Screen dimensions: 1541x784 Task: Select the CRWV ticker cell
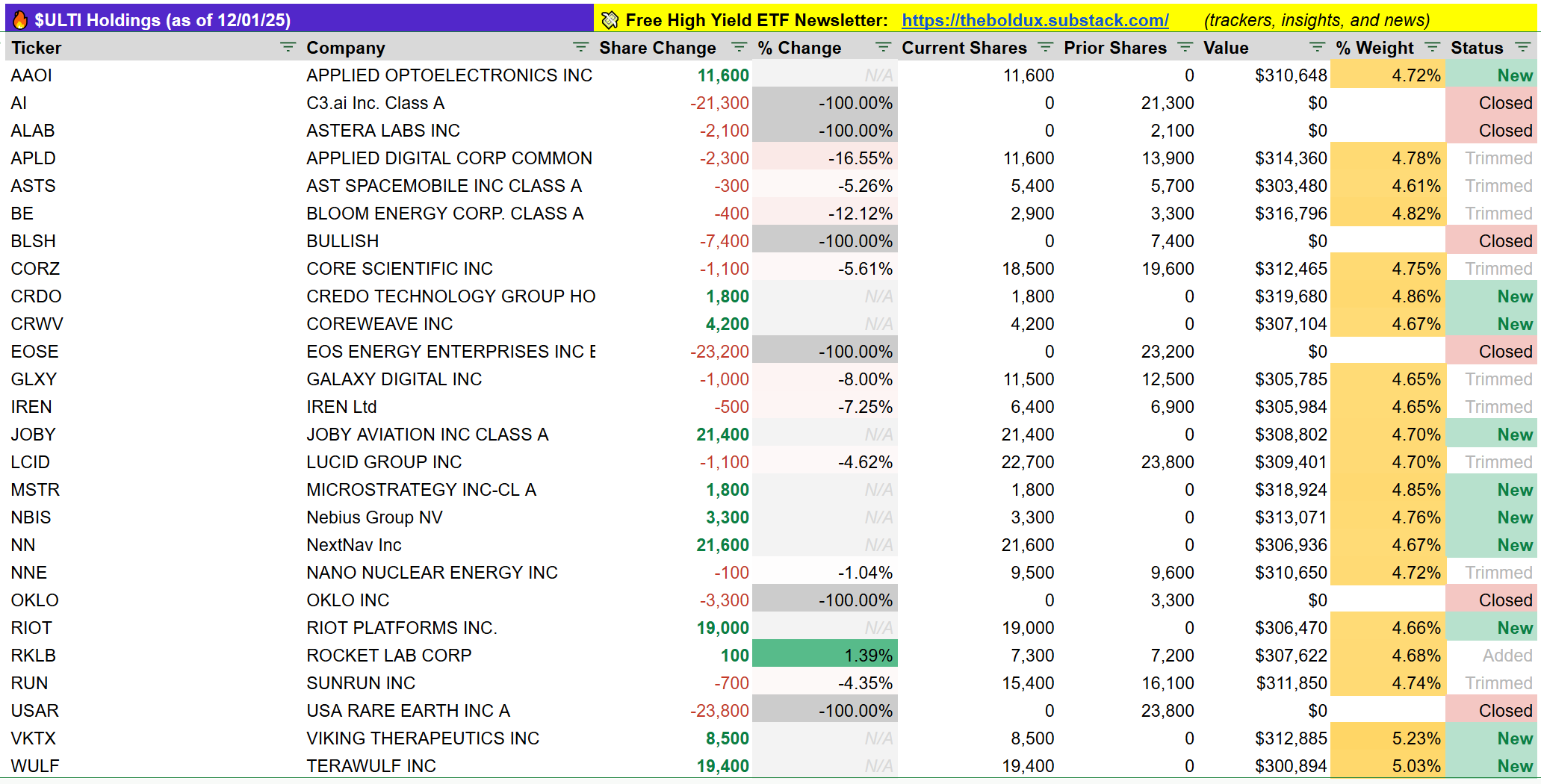click(152, 324)
